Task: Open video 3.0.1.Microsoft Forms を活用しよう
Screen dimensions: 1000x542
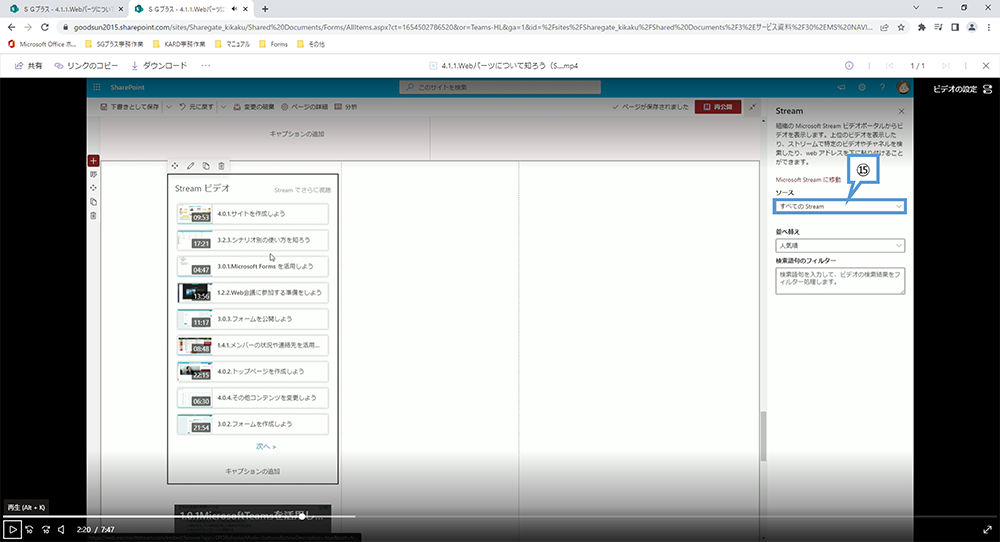Action: 253,267
